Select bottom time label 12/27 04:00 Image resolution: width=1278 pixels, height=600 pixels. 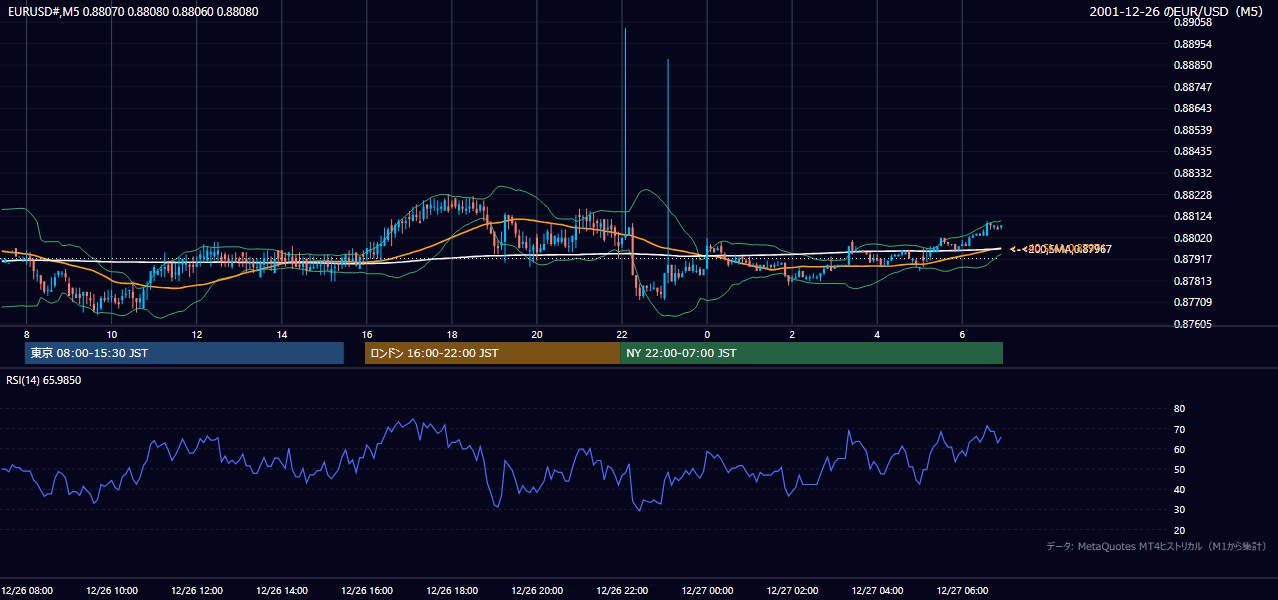click(877, 591)
